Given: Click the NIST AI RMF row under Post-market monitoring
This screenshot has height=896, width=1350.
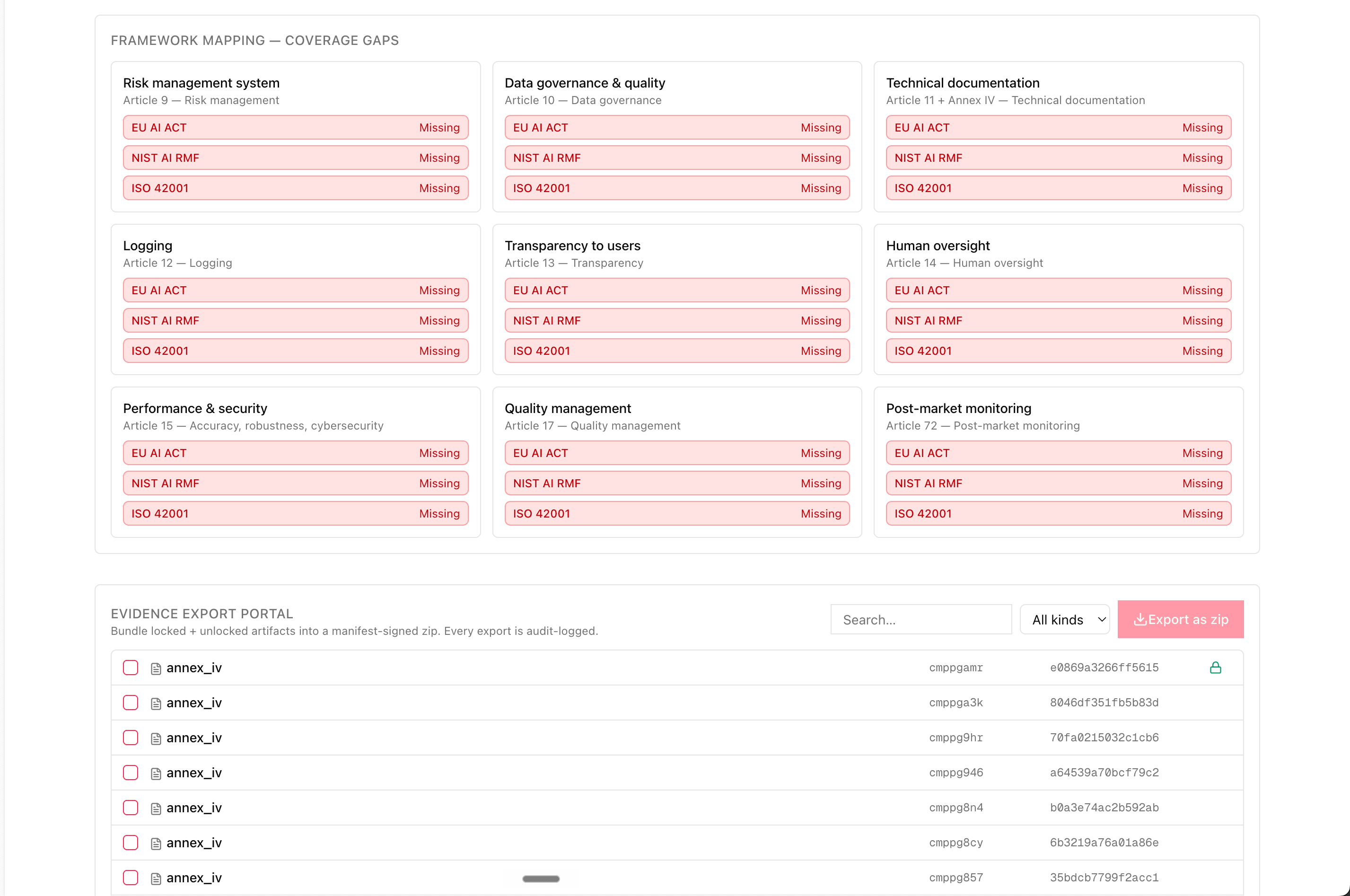Looking at the screenshot, I should click(1059, 483).
